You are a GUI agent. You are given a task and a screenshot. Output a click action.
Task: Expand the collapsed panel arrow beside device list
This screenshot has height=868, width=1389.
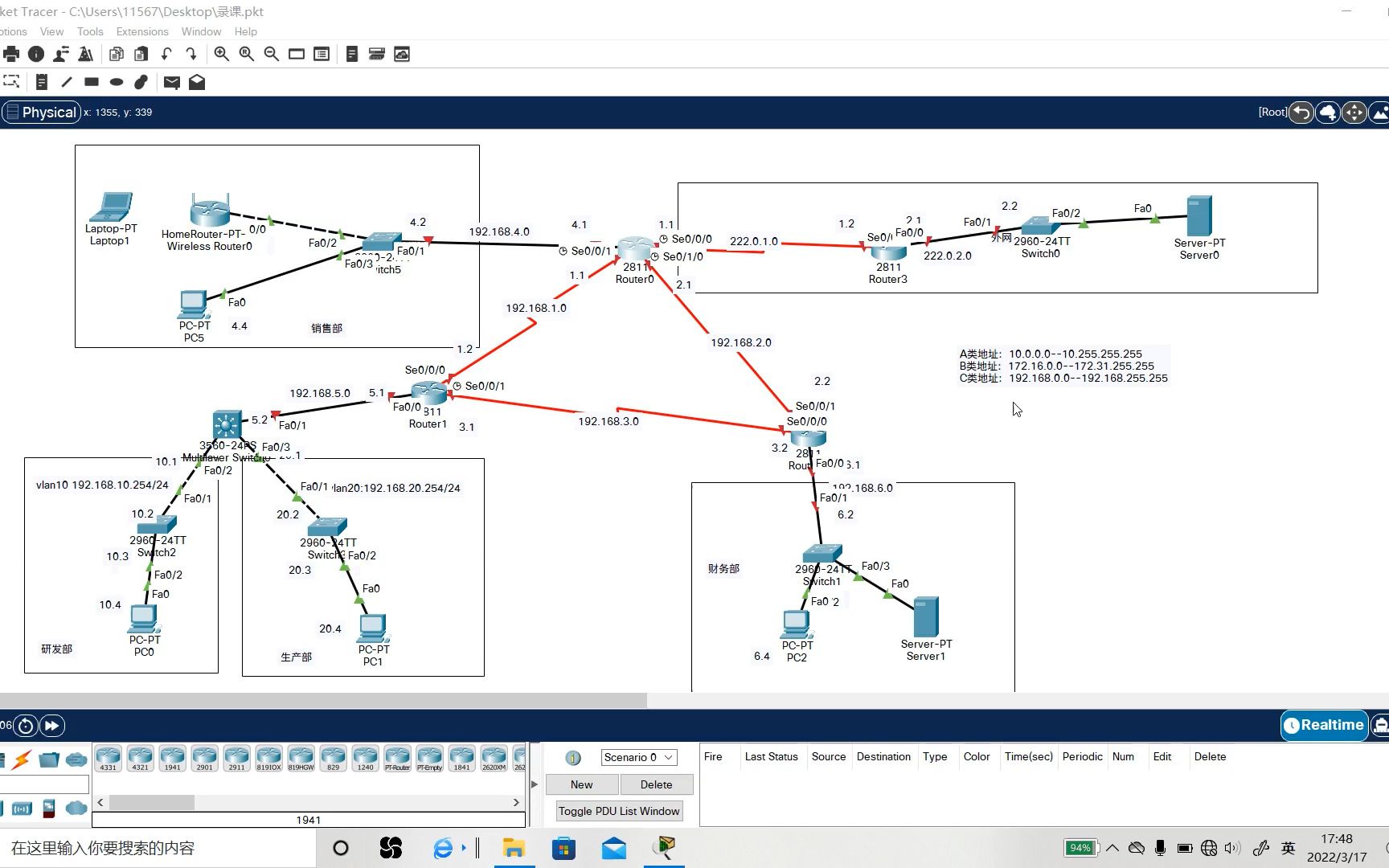coord(535,784)
